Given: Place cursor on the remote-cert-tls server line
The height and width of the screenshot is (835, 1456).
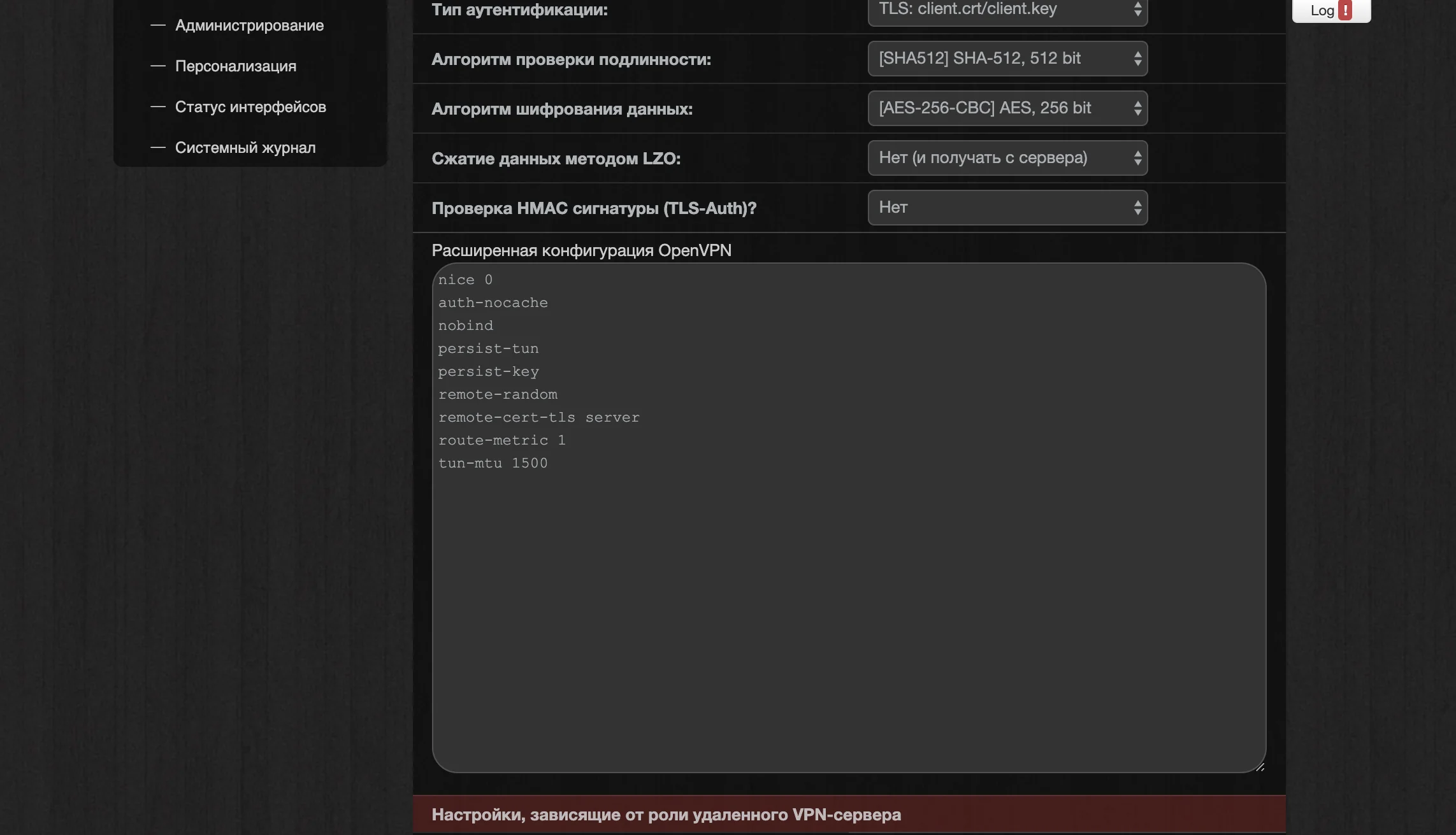Looking at the screenshot, I should click(538, 418).
